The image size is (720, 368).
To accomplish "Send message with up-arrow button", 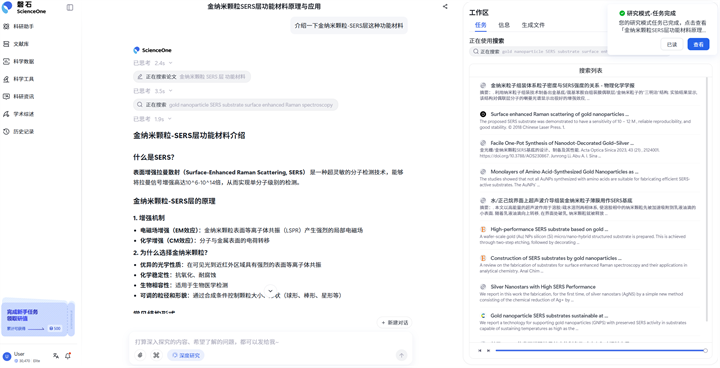I will (401, 355).
